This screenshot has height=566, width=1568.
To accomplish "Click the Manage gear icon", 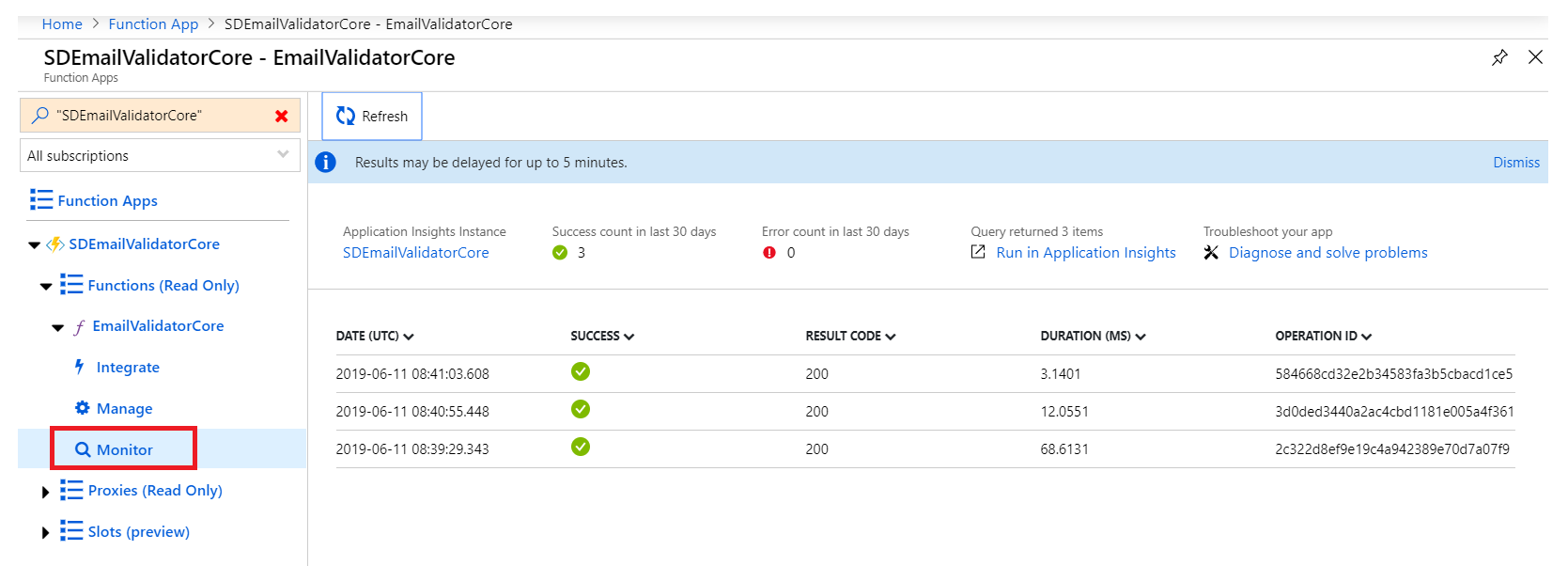I will (83, 408).
